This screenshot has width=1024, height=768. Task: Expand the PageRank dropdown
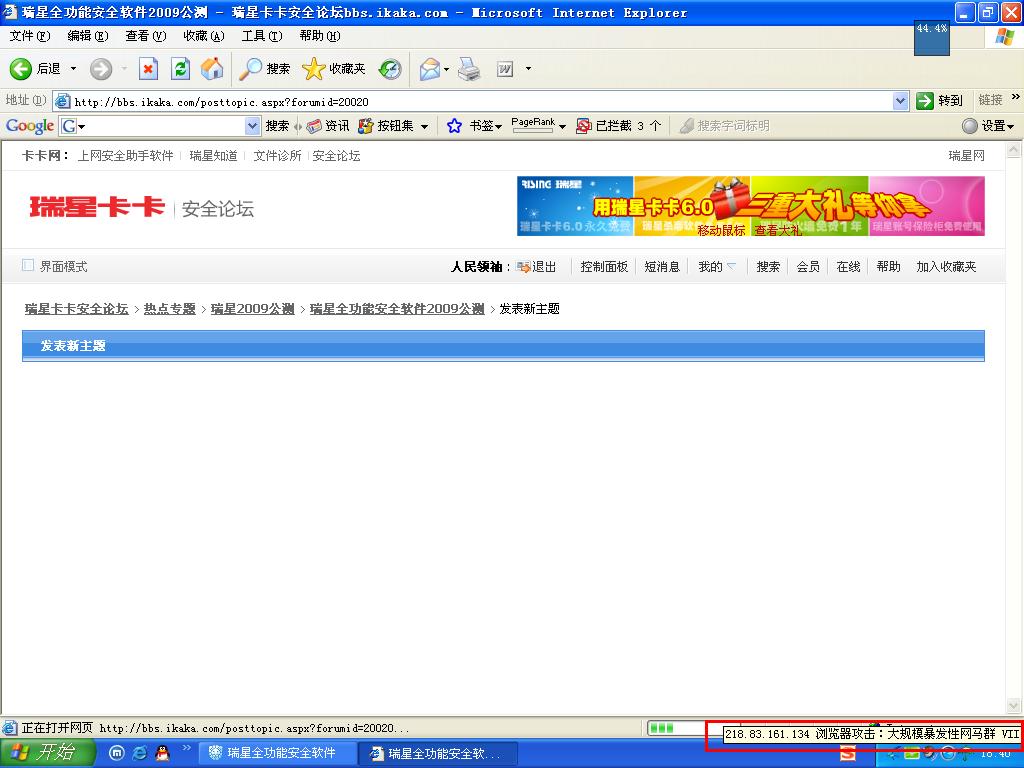(562, 127)
